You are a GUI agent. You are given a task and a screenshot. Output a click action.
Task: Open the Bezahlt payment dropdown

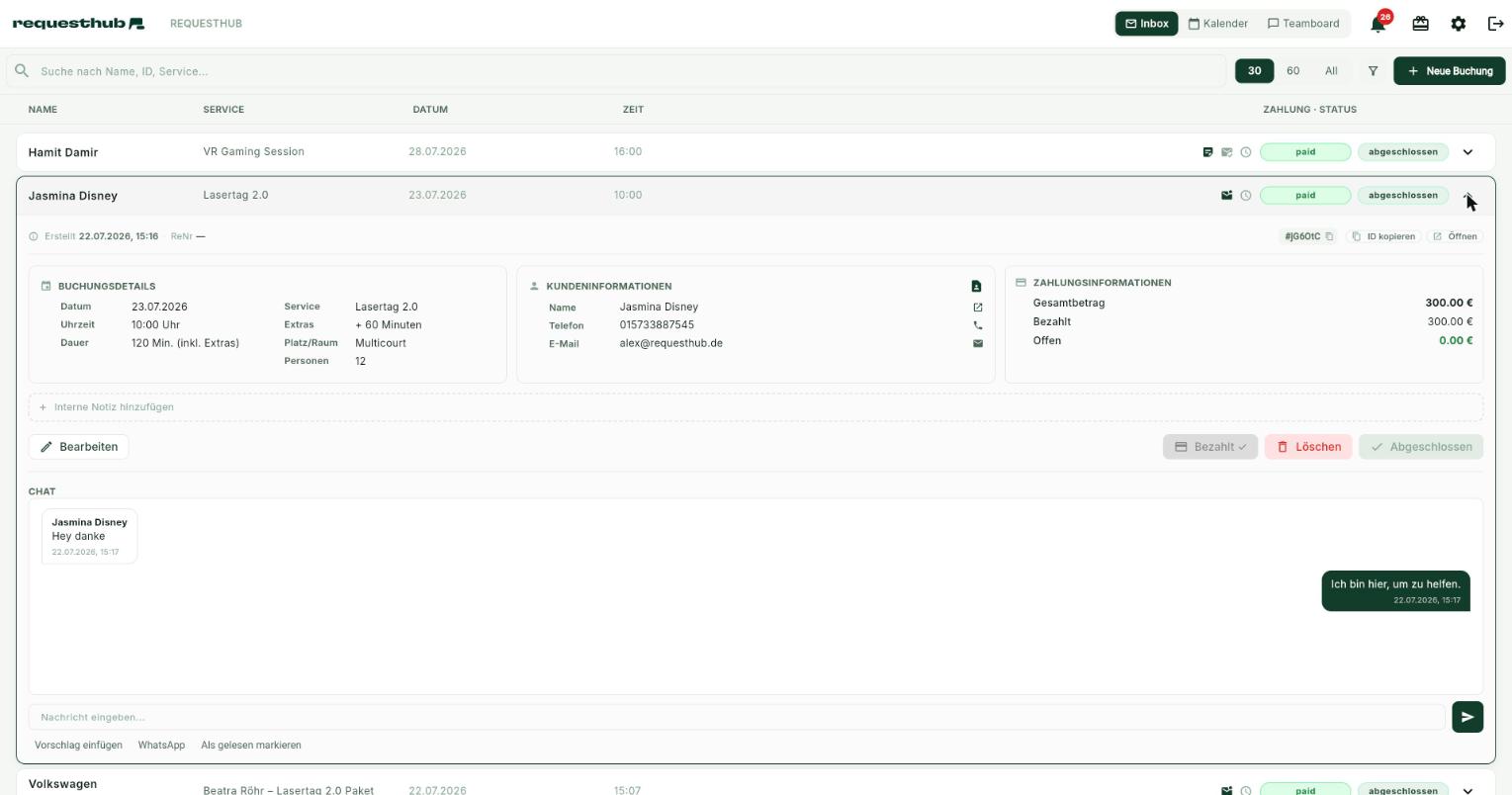[x=1210, y=447]
